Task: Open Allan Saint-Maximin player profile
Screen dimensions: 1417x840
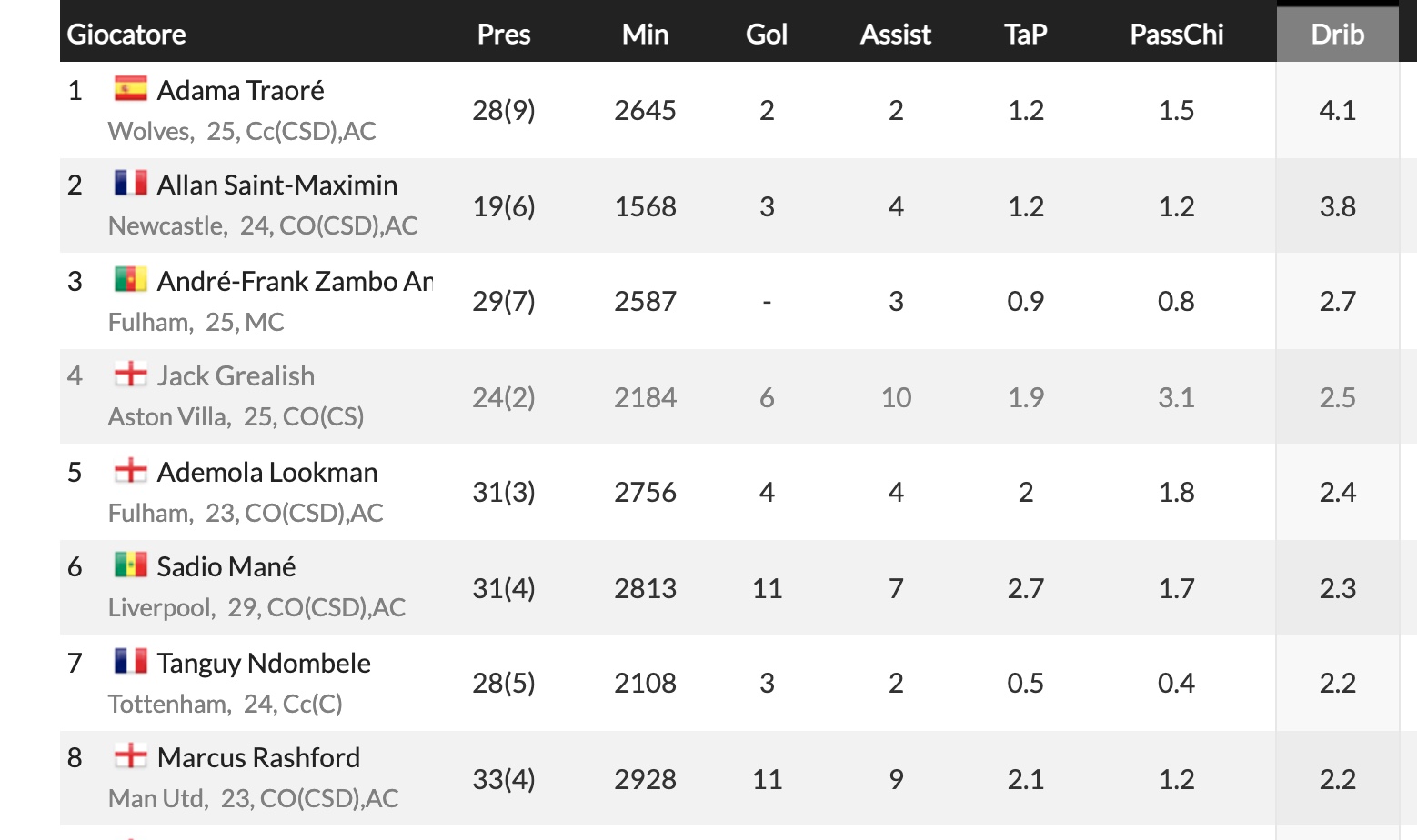Action: tap(276, 185)
